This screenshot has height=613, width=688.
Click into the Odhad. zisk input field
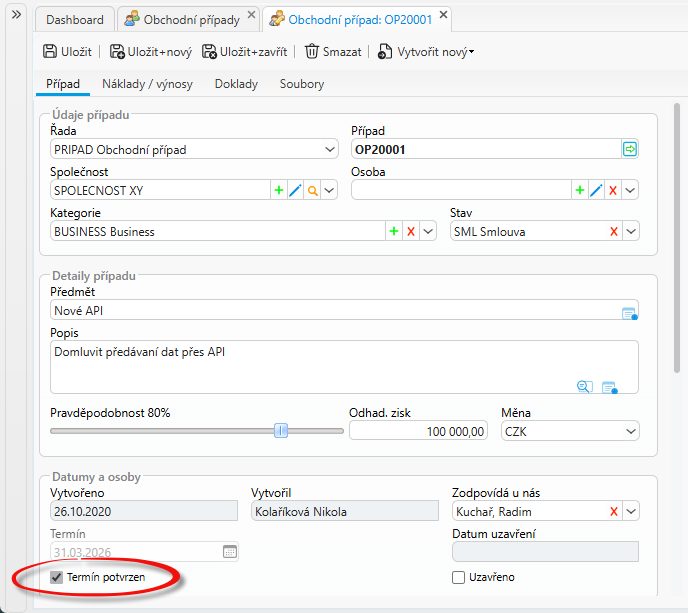click(x=418, y=431)
